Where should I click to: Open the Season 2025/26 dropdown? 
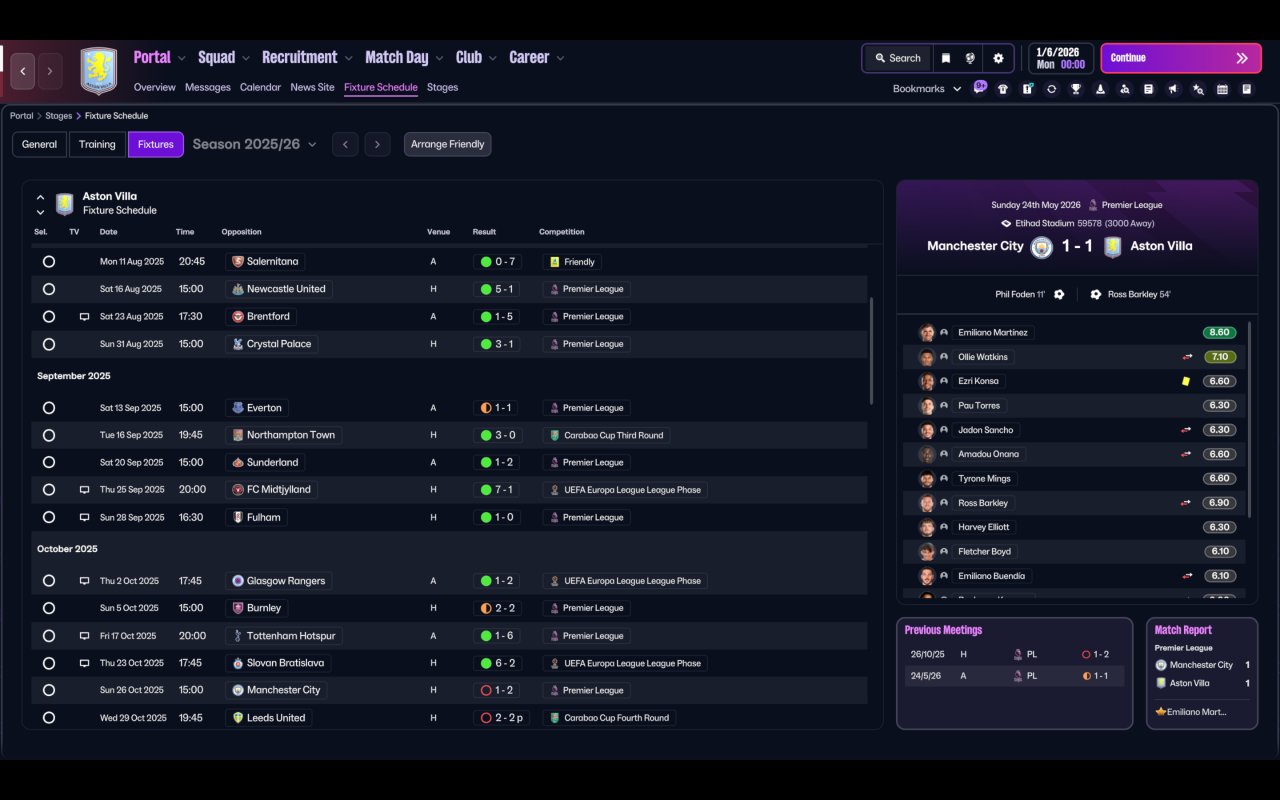(254, 144)
